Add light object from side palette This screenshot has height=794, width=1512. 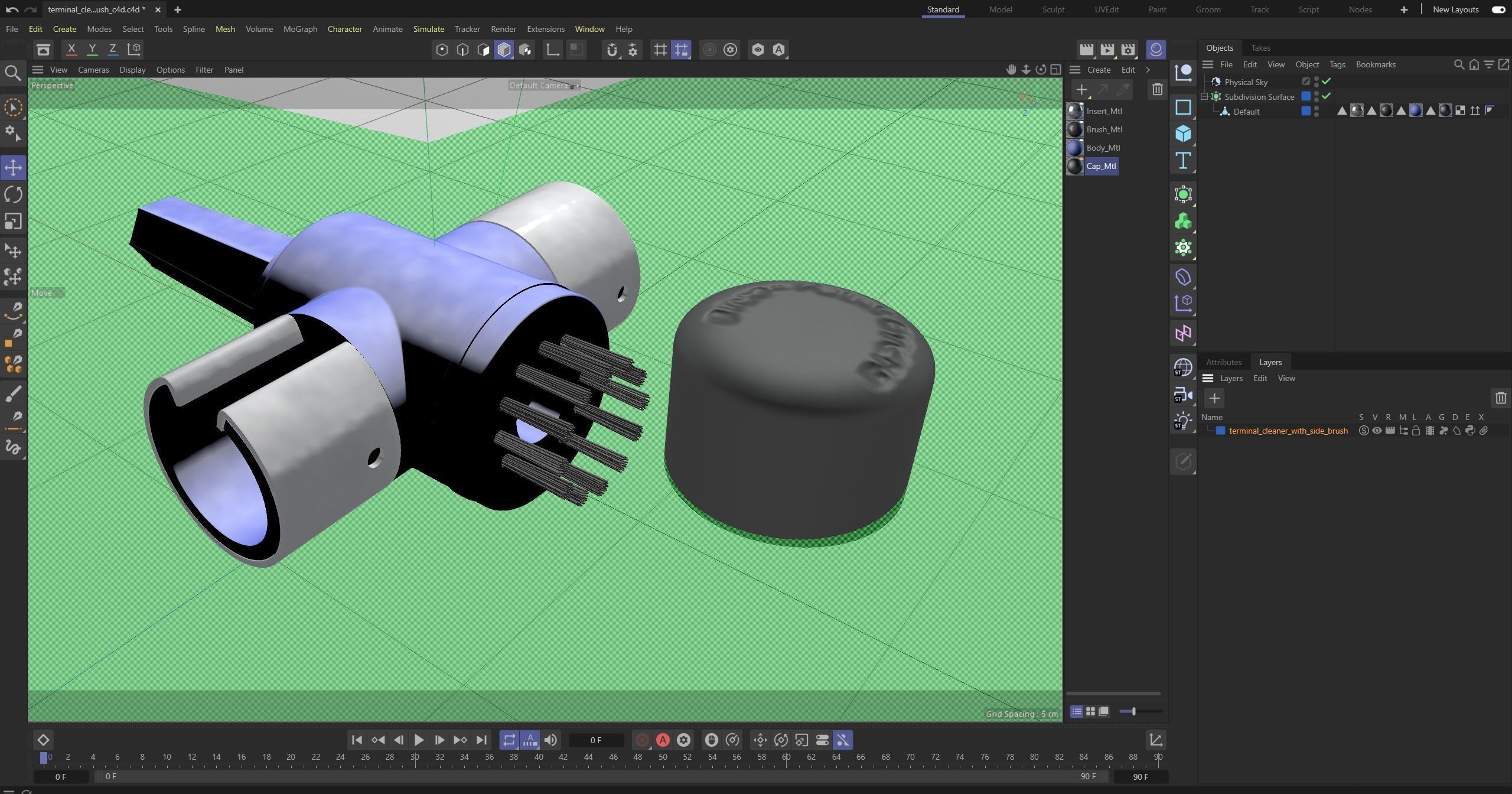1183,421
